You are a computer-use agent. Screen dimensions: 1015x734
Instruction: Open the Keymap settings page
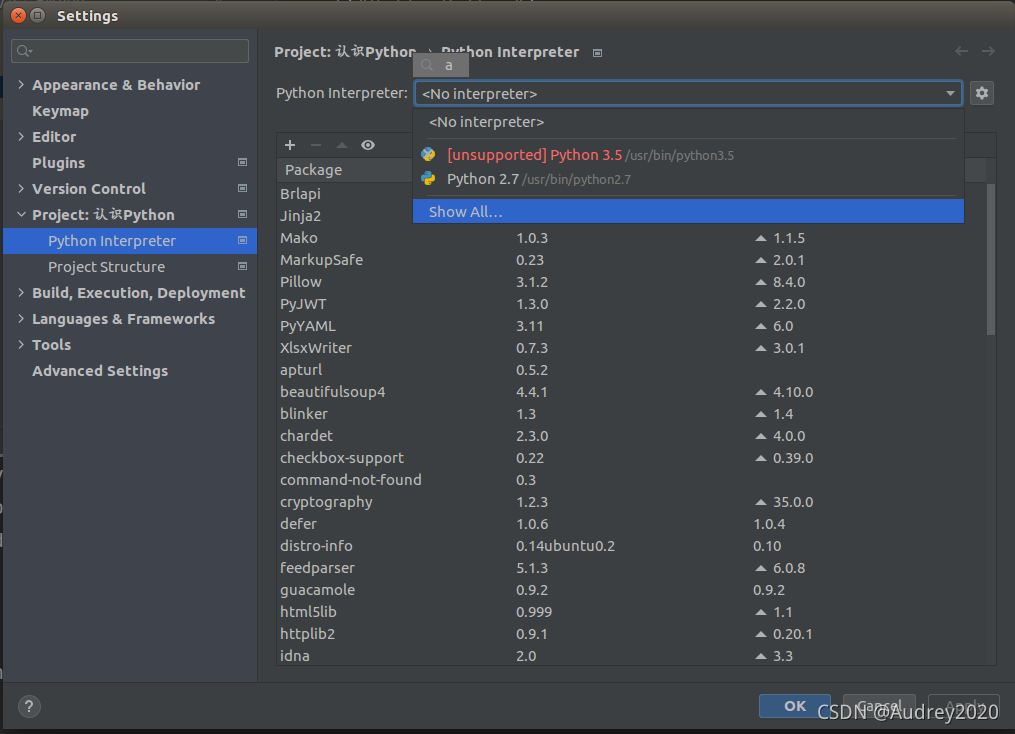click(60, 111)
